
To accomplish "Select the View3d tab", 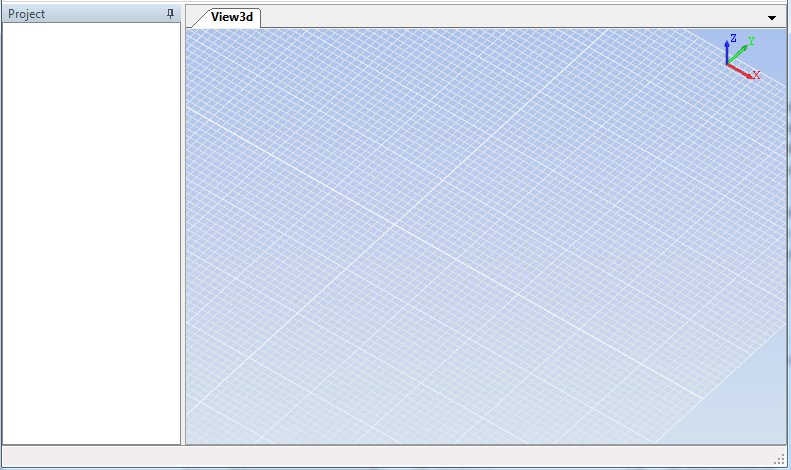I will [232, 17].
